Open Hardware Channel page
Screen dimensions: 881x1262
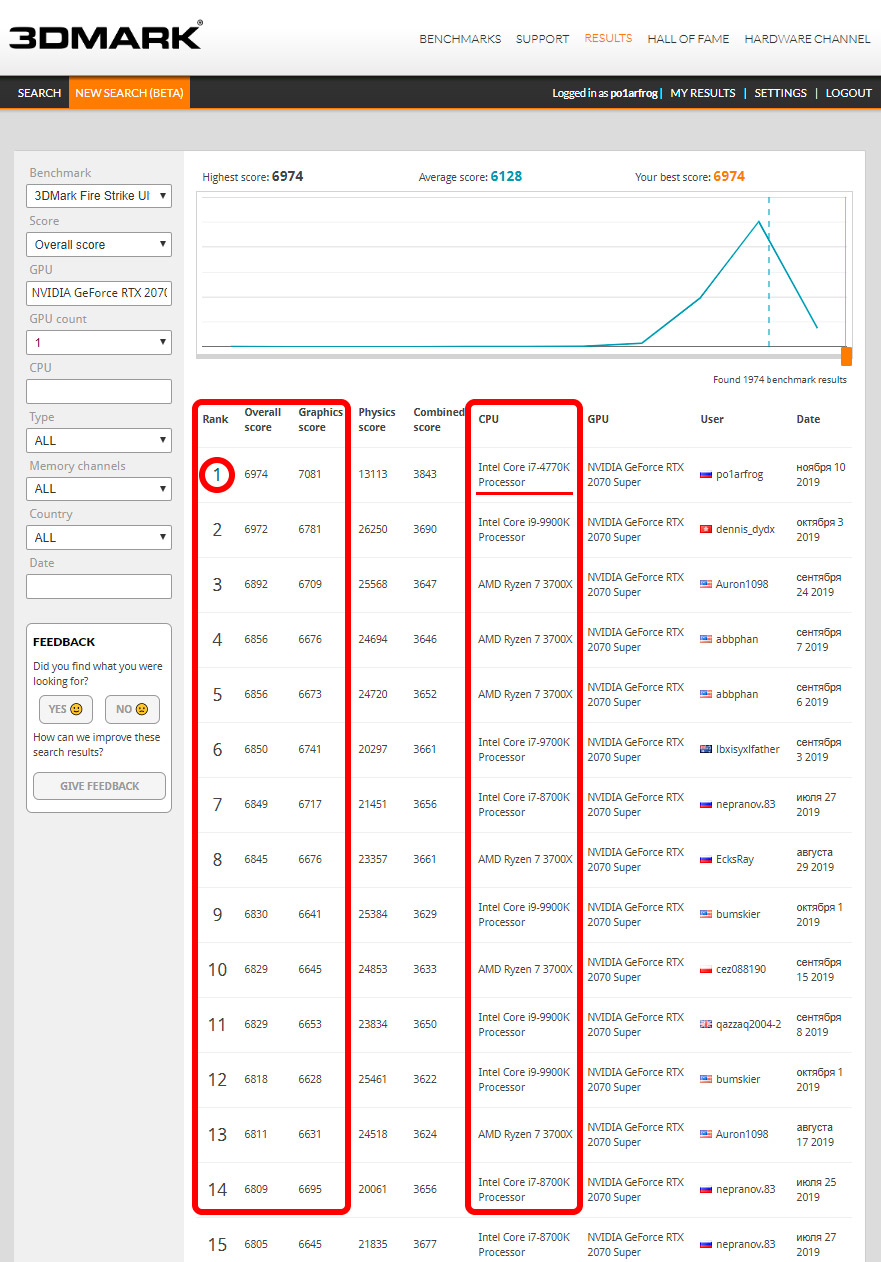point(807,39)
